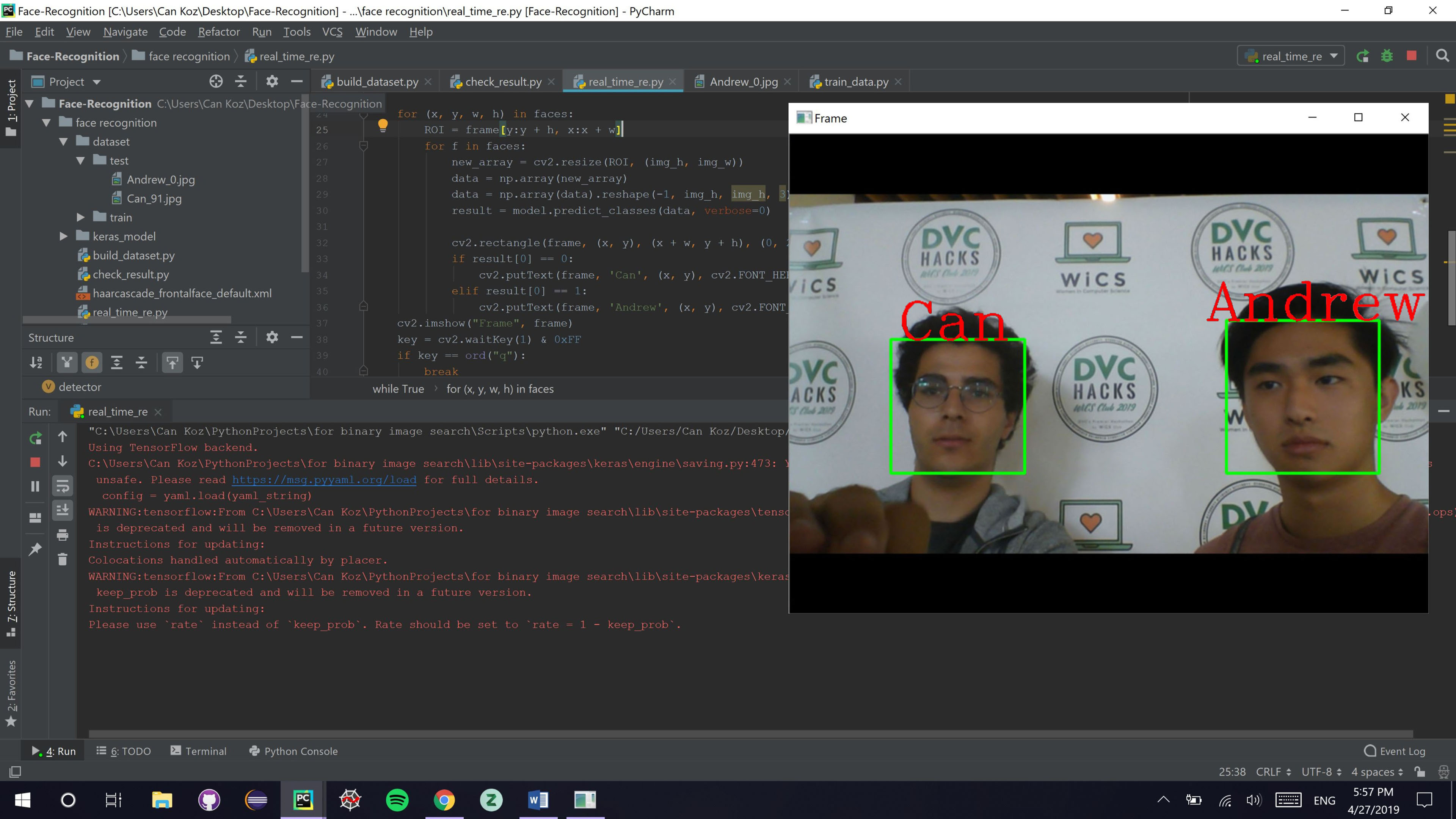
Task: Toggle show fields filter in Structure panel
Action: coord(91,362)
